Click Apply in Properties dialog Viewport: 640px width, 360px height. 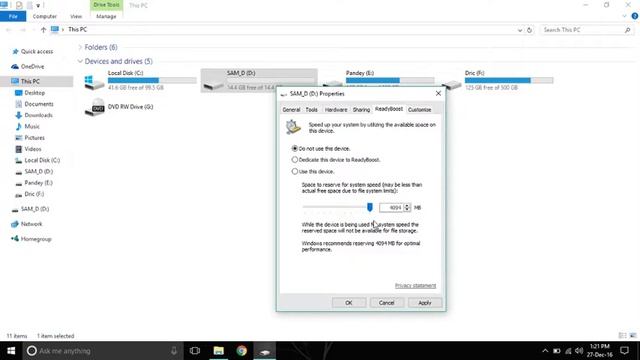[424, 303]
